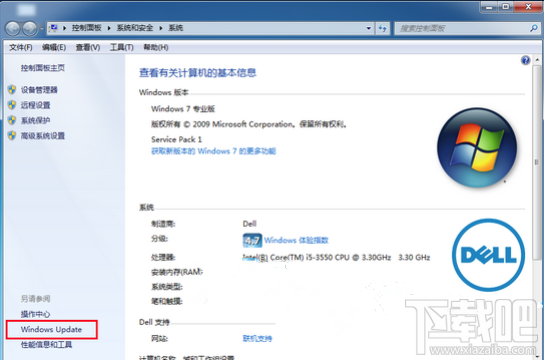Open the 编辑(E) menu
Image resolution: width=545 pixels, height=360 pixels.
[x=54, y=47]
